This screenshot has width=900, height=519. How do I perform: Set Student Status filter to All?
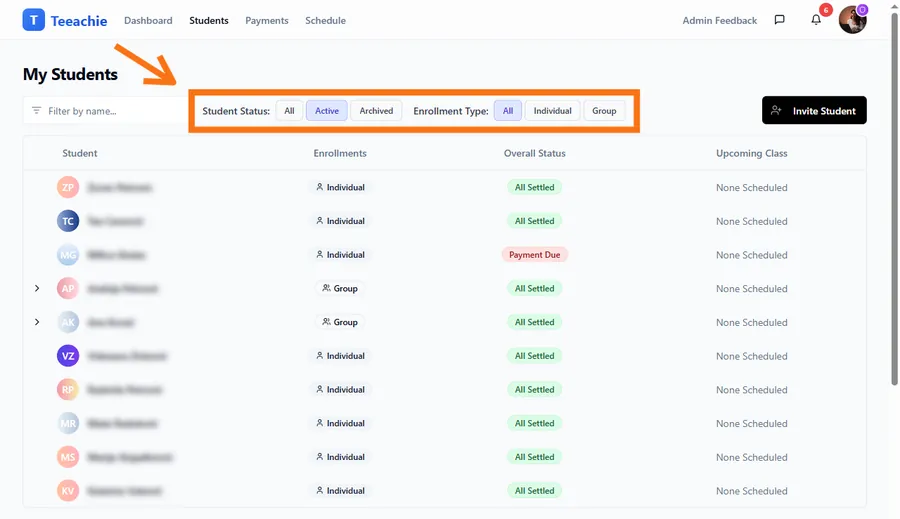(289, 111)
